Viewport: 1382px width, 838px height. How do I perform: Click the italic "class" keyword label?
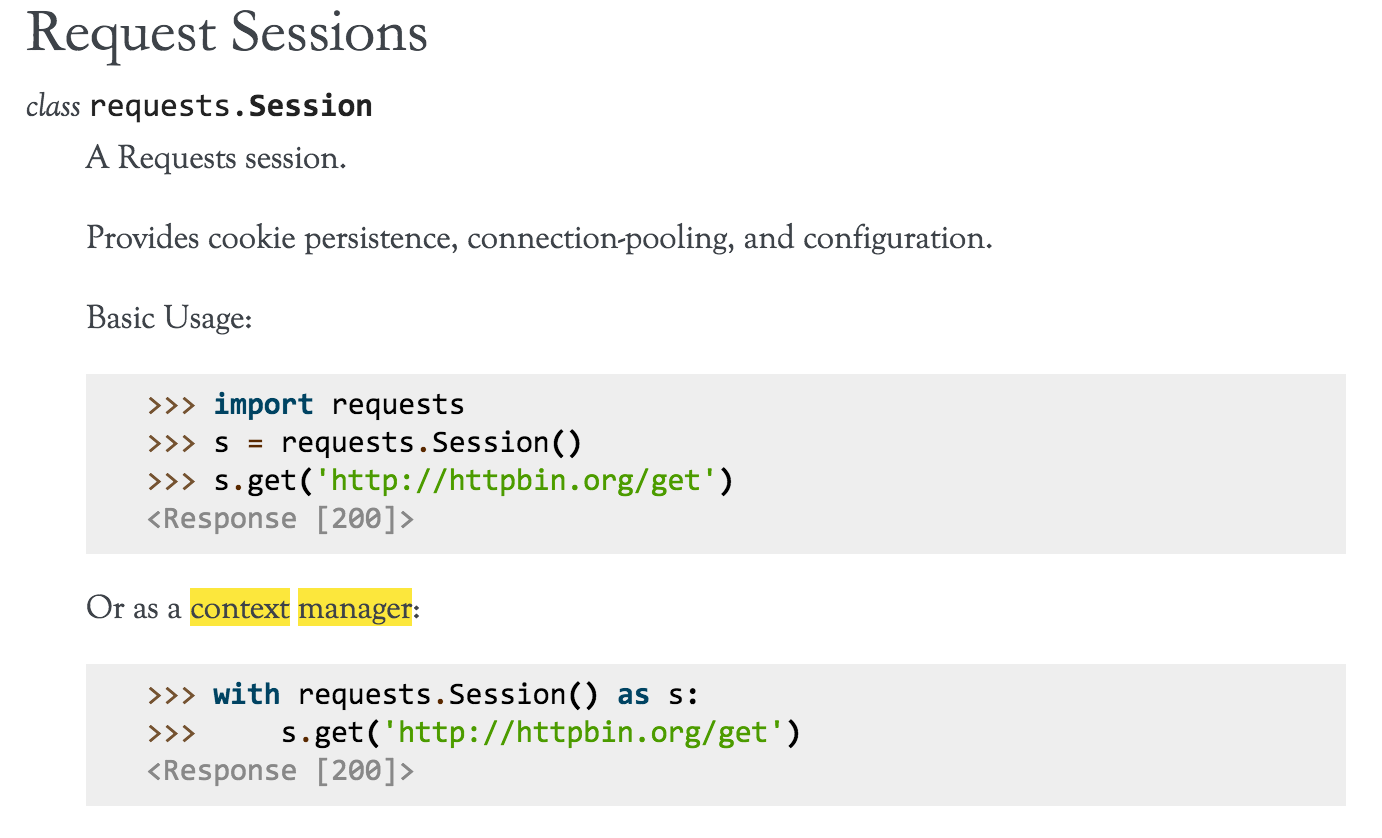(x=53, y=106)
